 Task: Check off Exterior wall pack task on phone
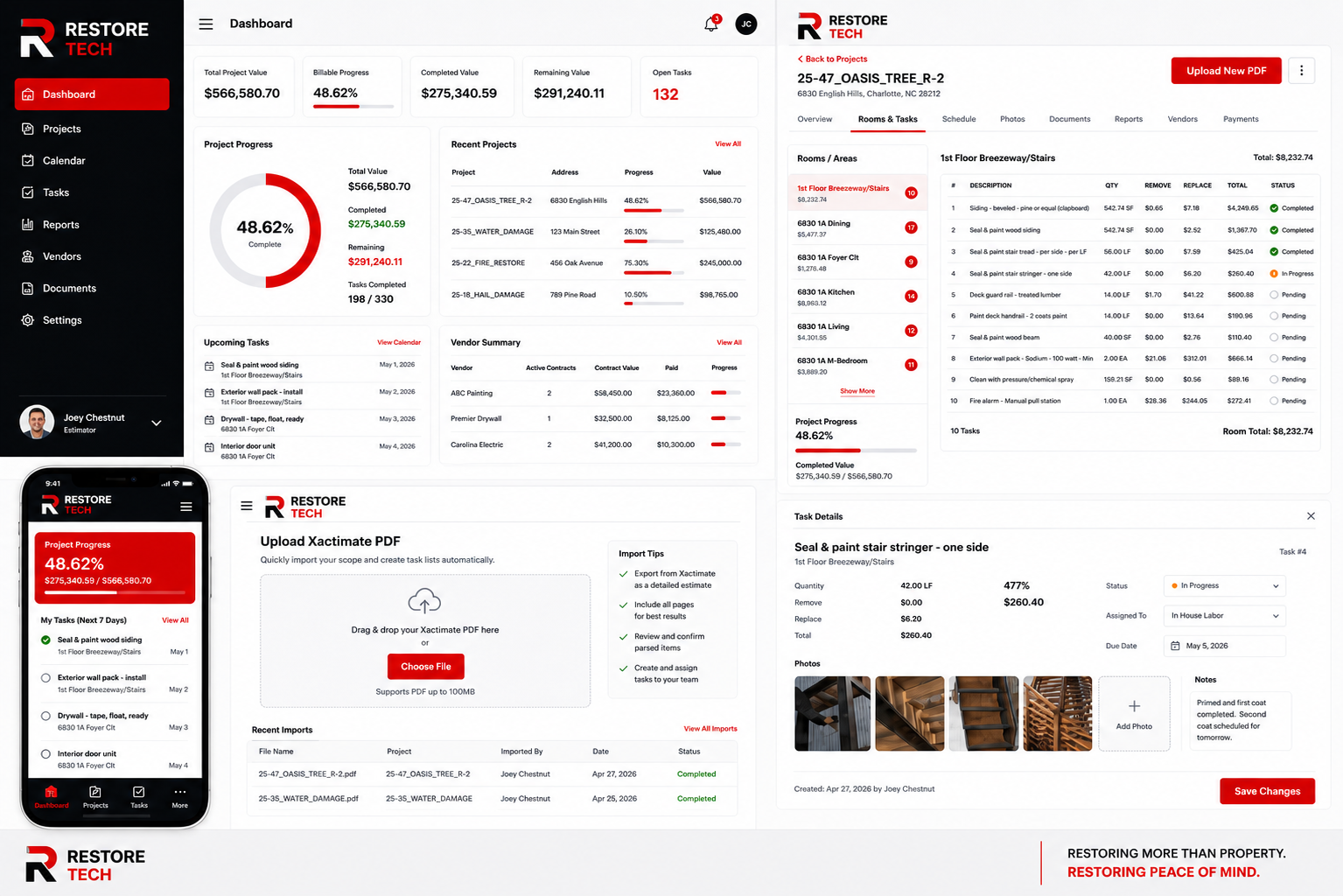coord(45,678)
